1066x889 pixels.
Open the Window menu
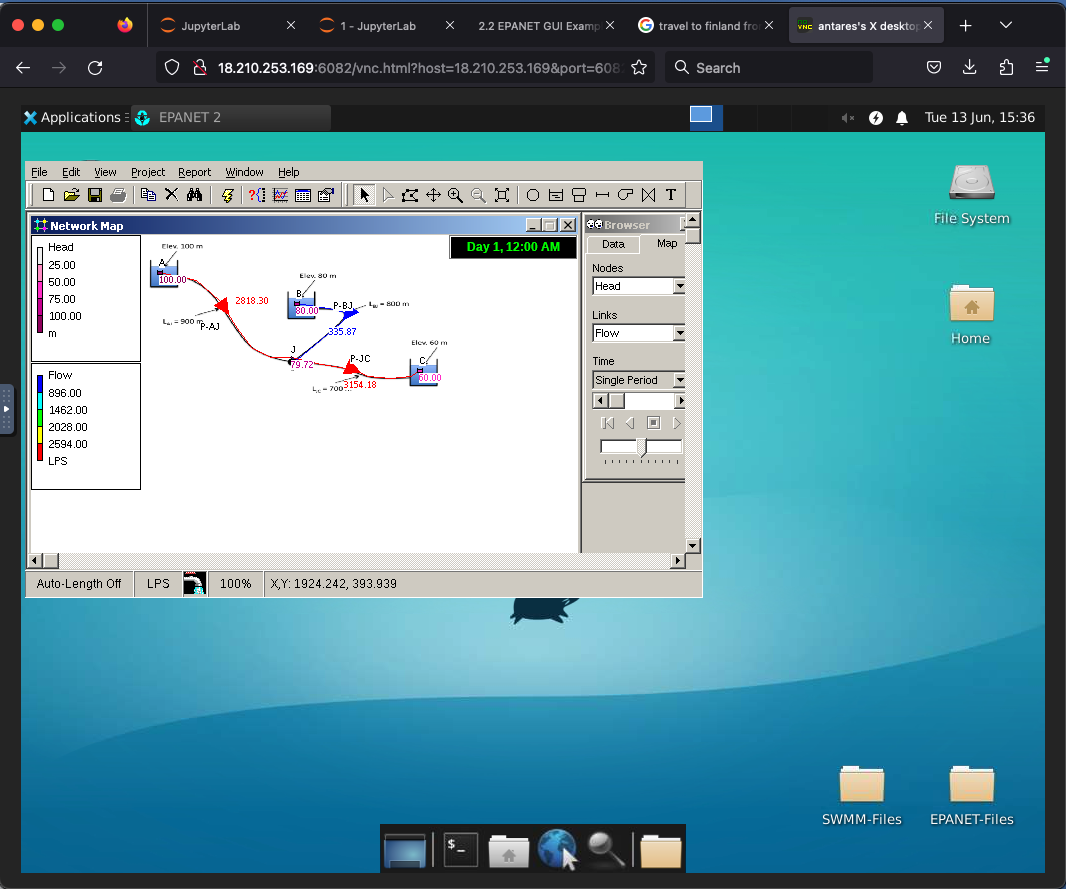coord(244,172)
